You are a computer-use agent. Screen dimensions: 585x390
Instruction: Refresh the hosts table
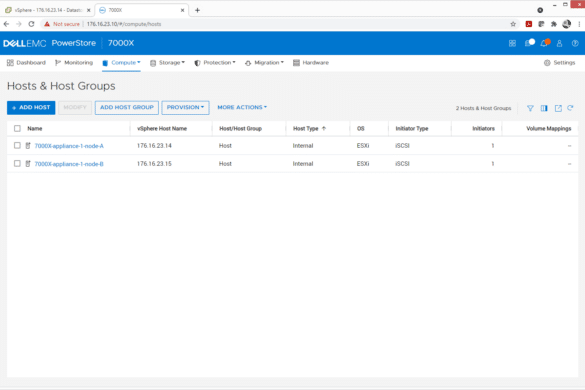click(x=570, y=108)
